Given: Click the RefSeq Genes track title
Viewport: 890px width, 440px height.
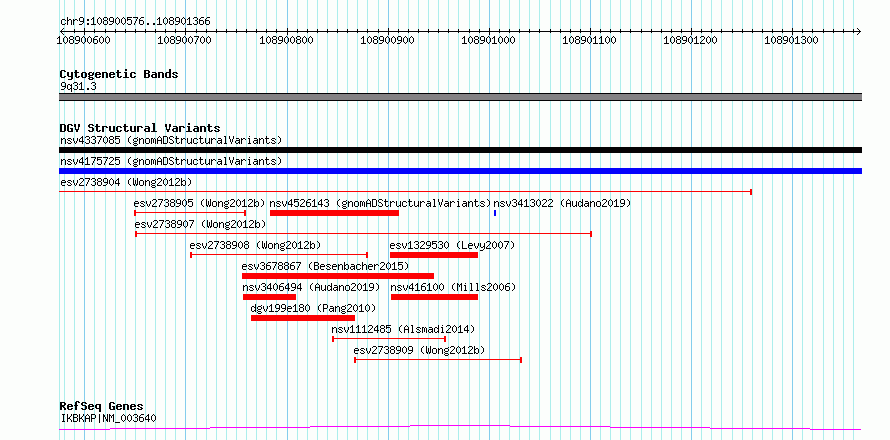Looking at the screenshot, I should (x=102, y=406).
